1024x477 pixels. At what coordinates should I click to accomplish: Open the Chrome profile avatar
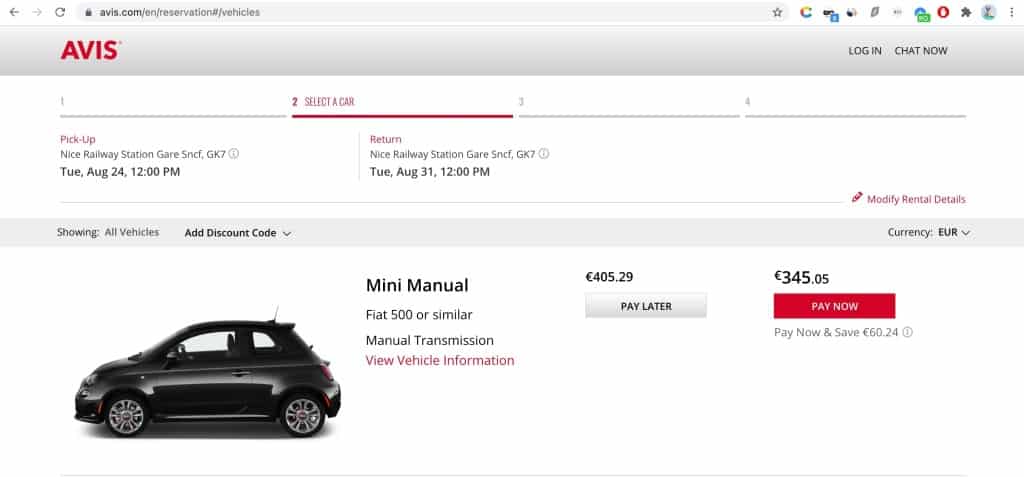point(989,12)
